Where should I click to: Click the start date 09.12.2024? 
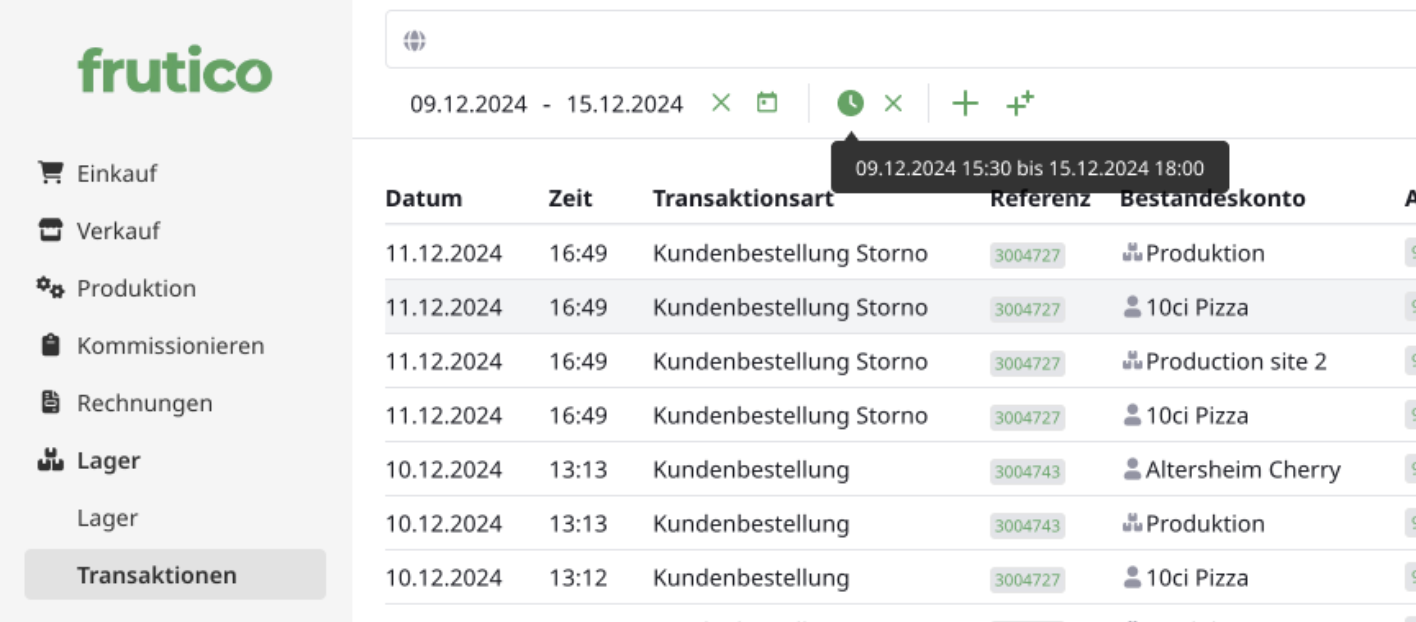(468, 104)
